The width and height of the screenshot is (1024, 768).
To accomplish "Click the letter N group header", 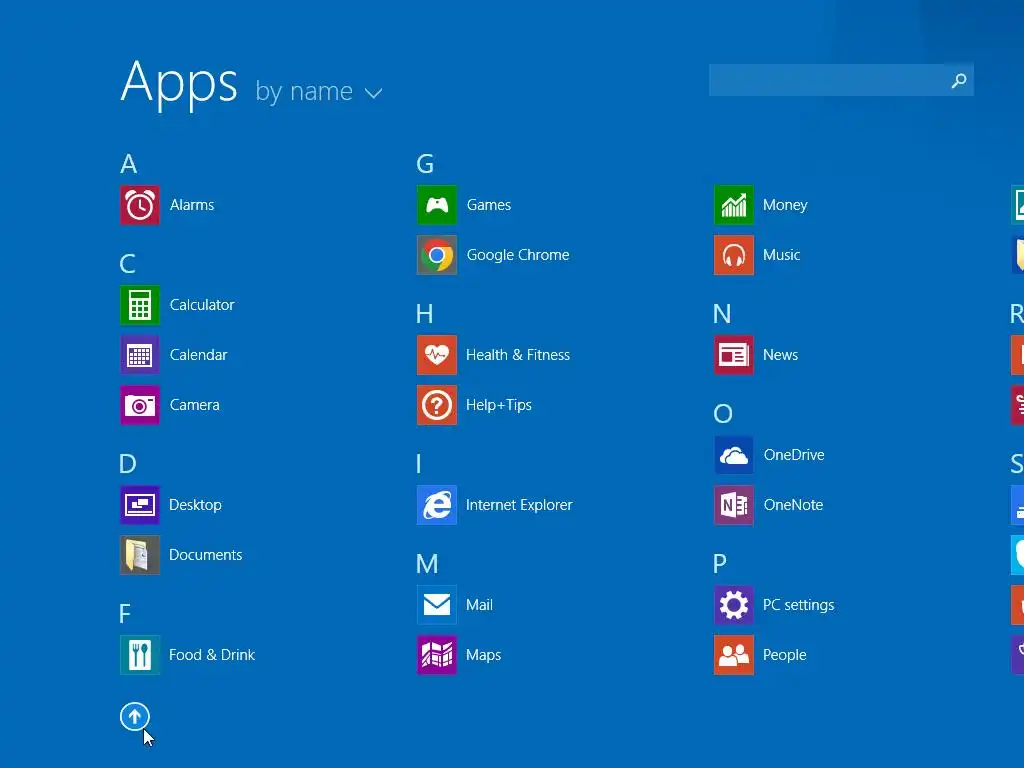I will pyautogui.click(x=722, y=314).
